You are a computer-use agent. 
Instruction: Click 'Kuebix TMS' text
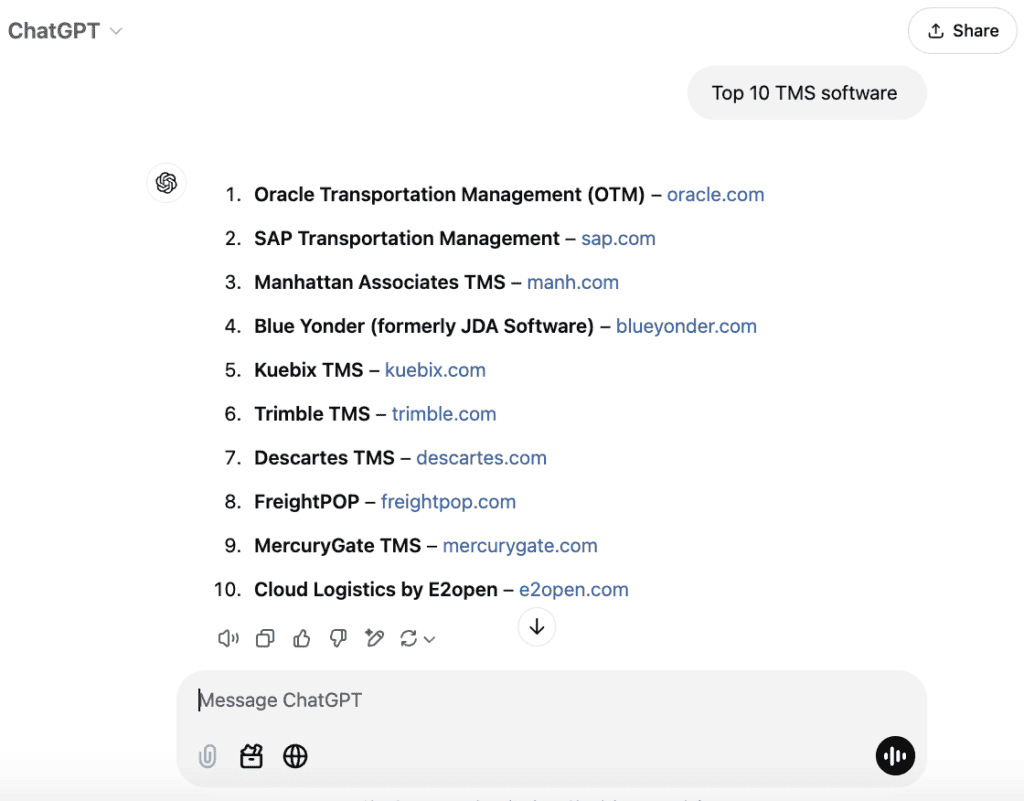click(308, 370)
